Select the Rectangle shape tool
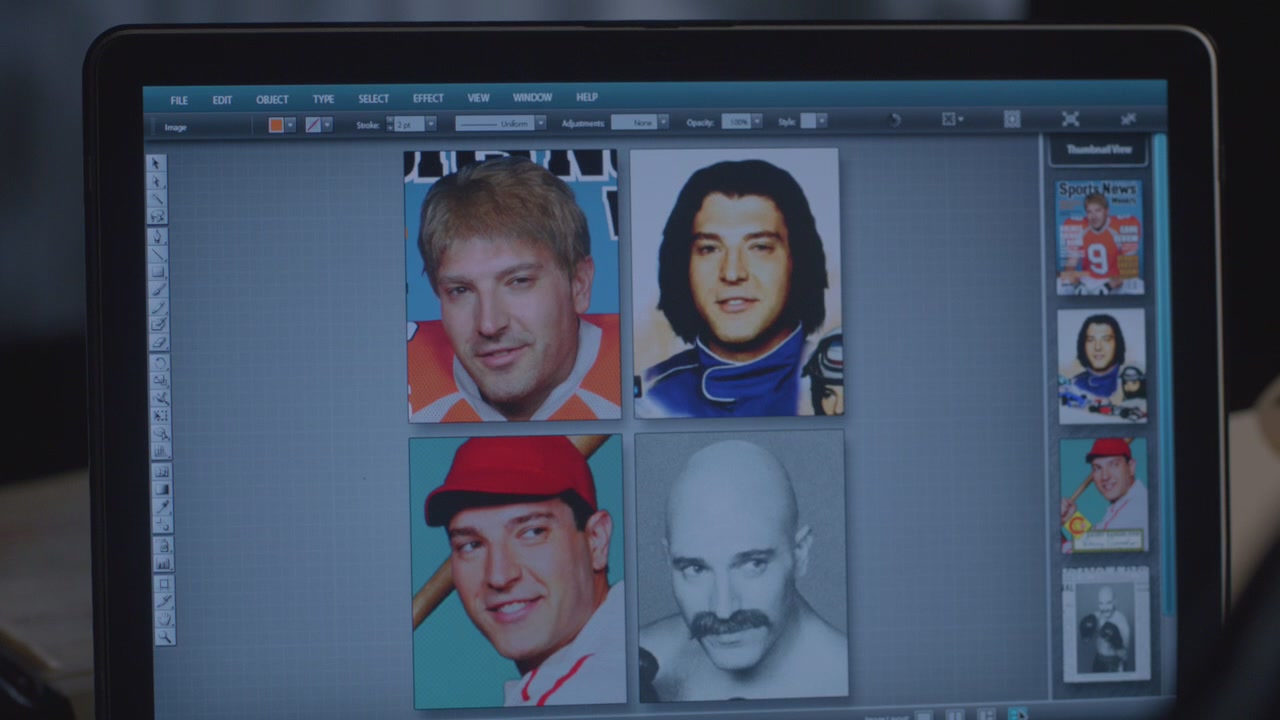Image resolution: width=1280 pixels, height=720 pixels. point(158,272)
